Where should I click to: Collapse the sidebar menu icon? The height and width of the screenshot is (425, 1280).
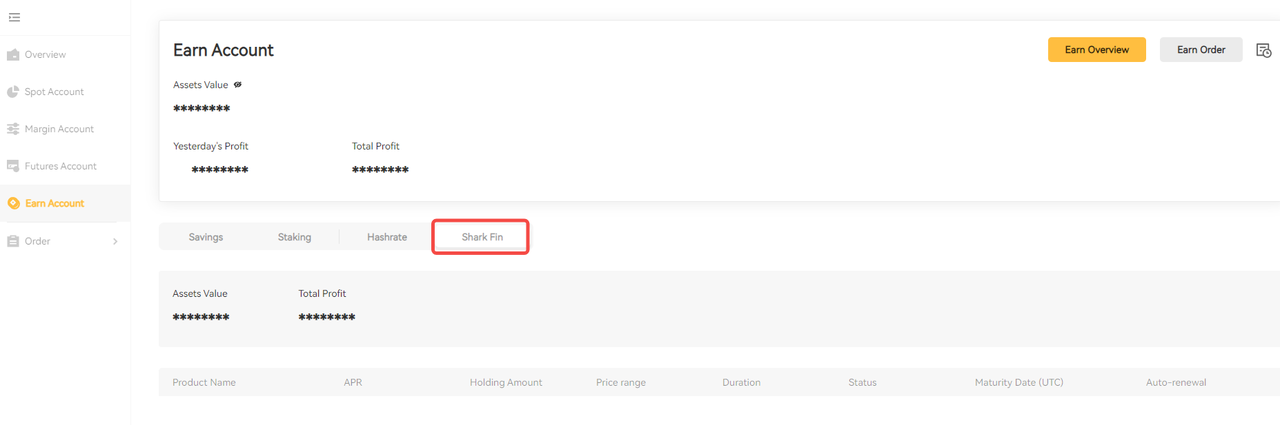(x=14, y=17)
